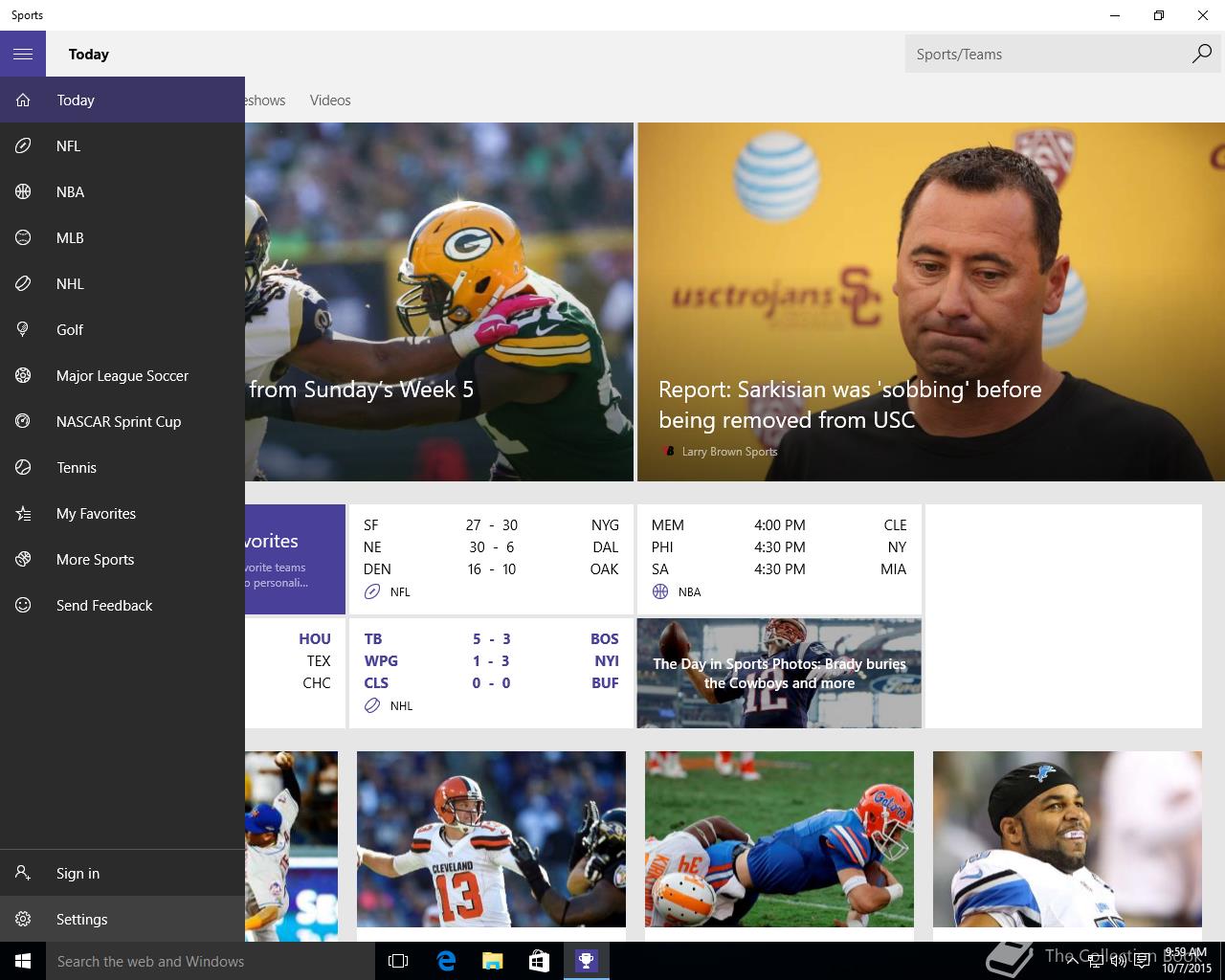1225x980 pixels.
Task: Click the Send Feedback smiley icon
Action: pyautogui.click(x=23, y=605)
